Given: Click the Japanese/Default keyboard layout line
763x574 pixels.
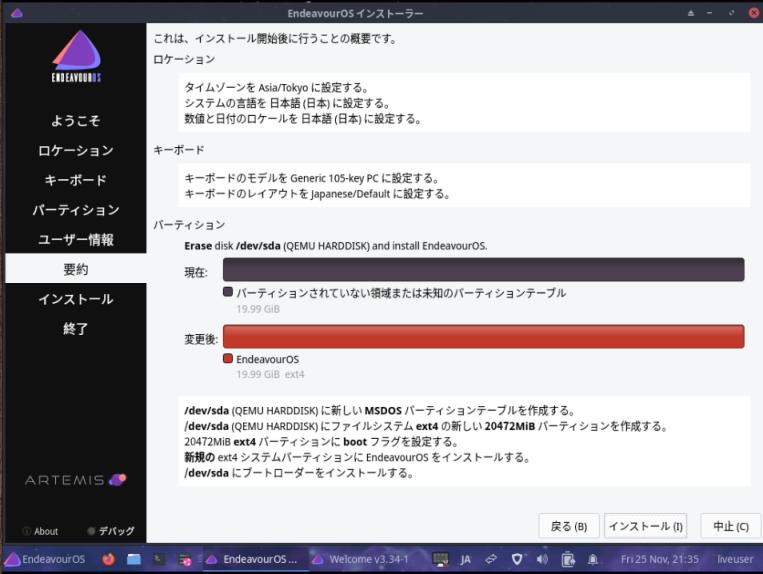Looking at the screenshot, I should point(317,194).
